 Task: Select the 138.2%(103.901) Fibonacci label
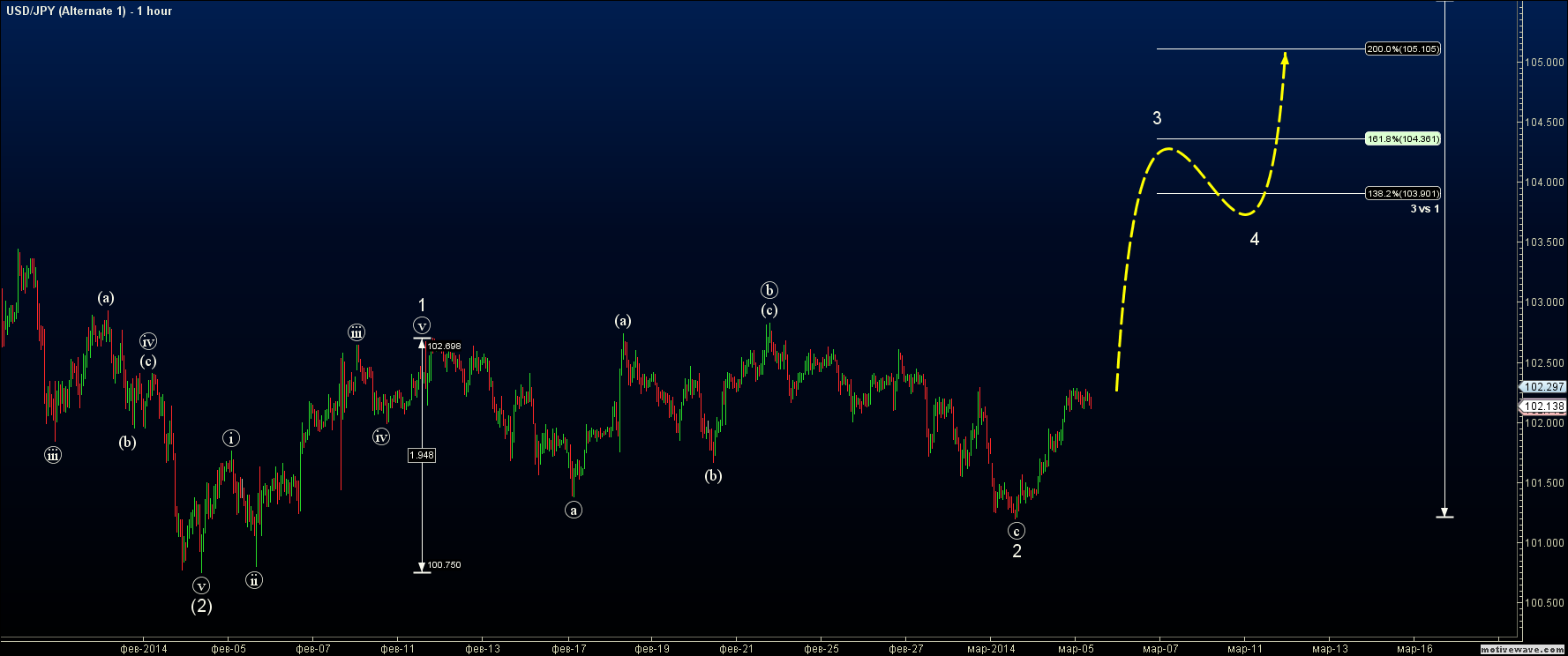click(x=1403, y=194)
